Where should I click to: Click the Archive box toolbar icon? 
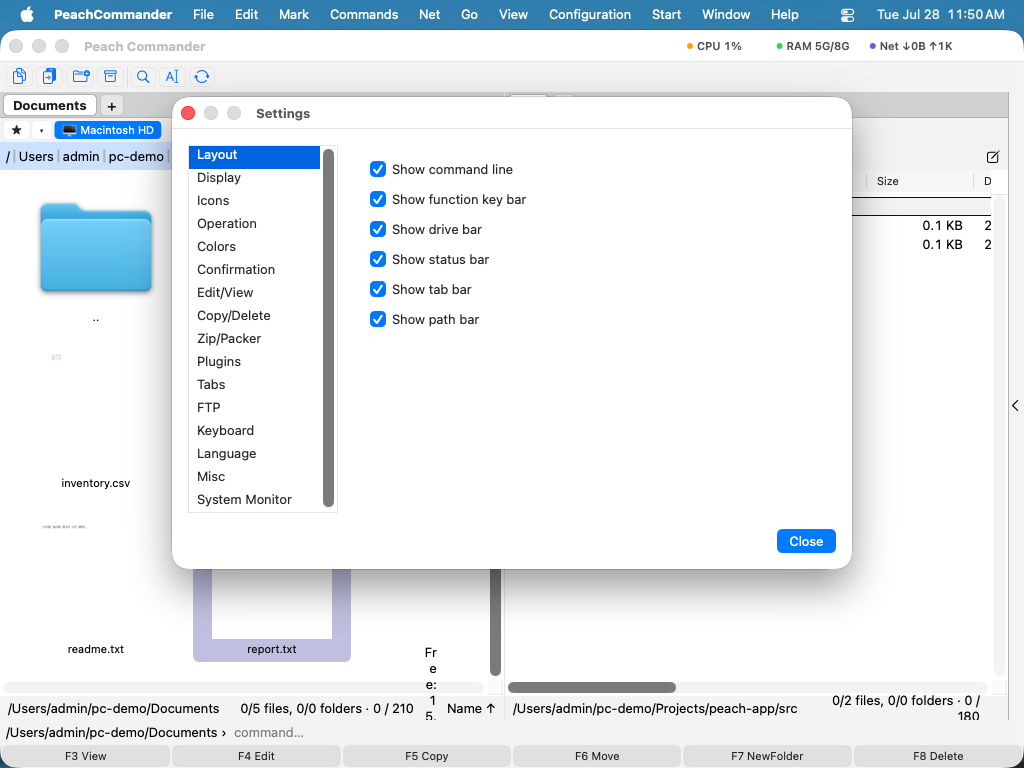(x=110, y=76)
